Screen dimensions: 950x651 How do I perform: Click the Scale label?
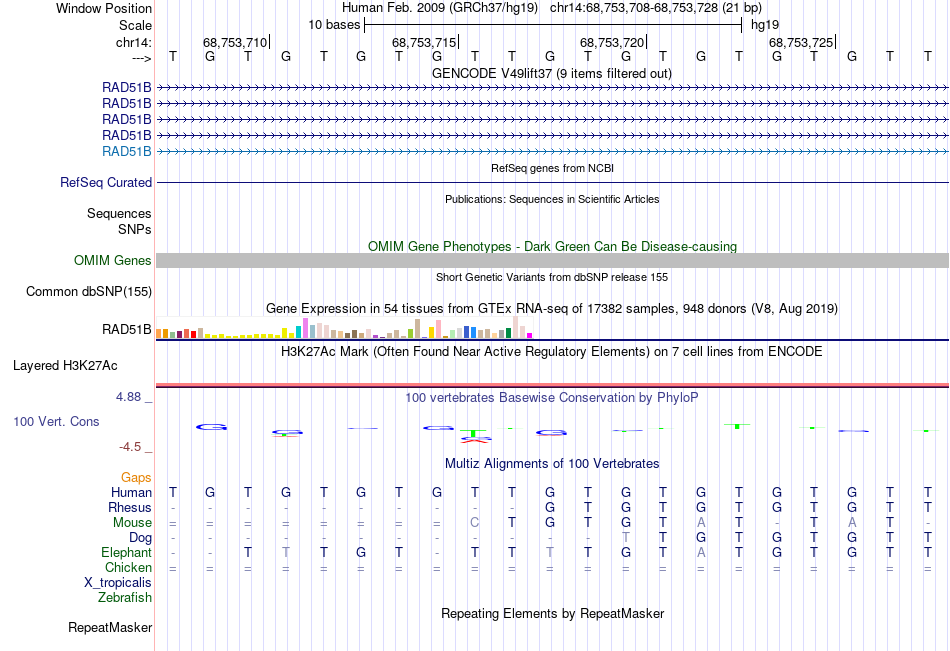pyautogui.click(x=135, y=25)
